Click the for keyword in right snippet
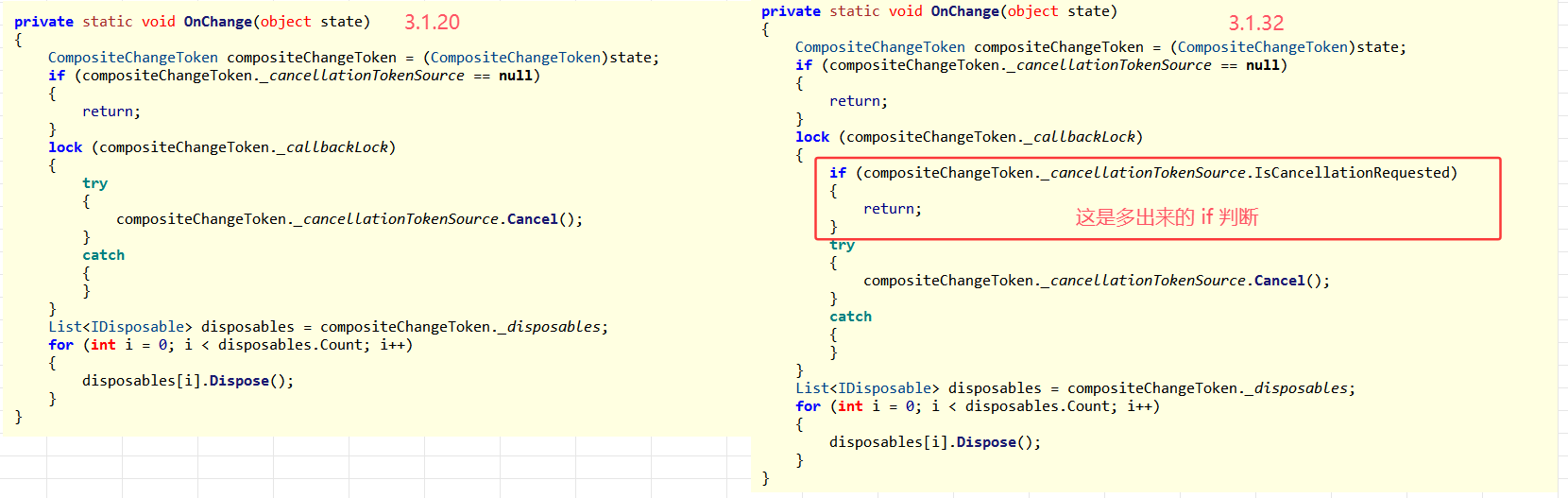Image resolution: width=1568 pixels, height=498 pixels. pyautogui.click(x=808, y=406)
